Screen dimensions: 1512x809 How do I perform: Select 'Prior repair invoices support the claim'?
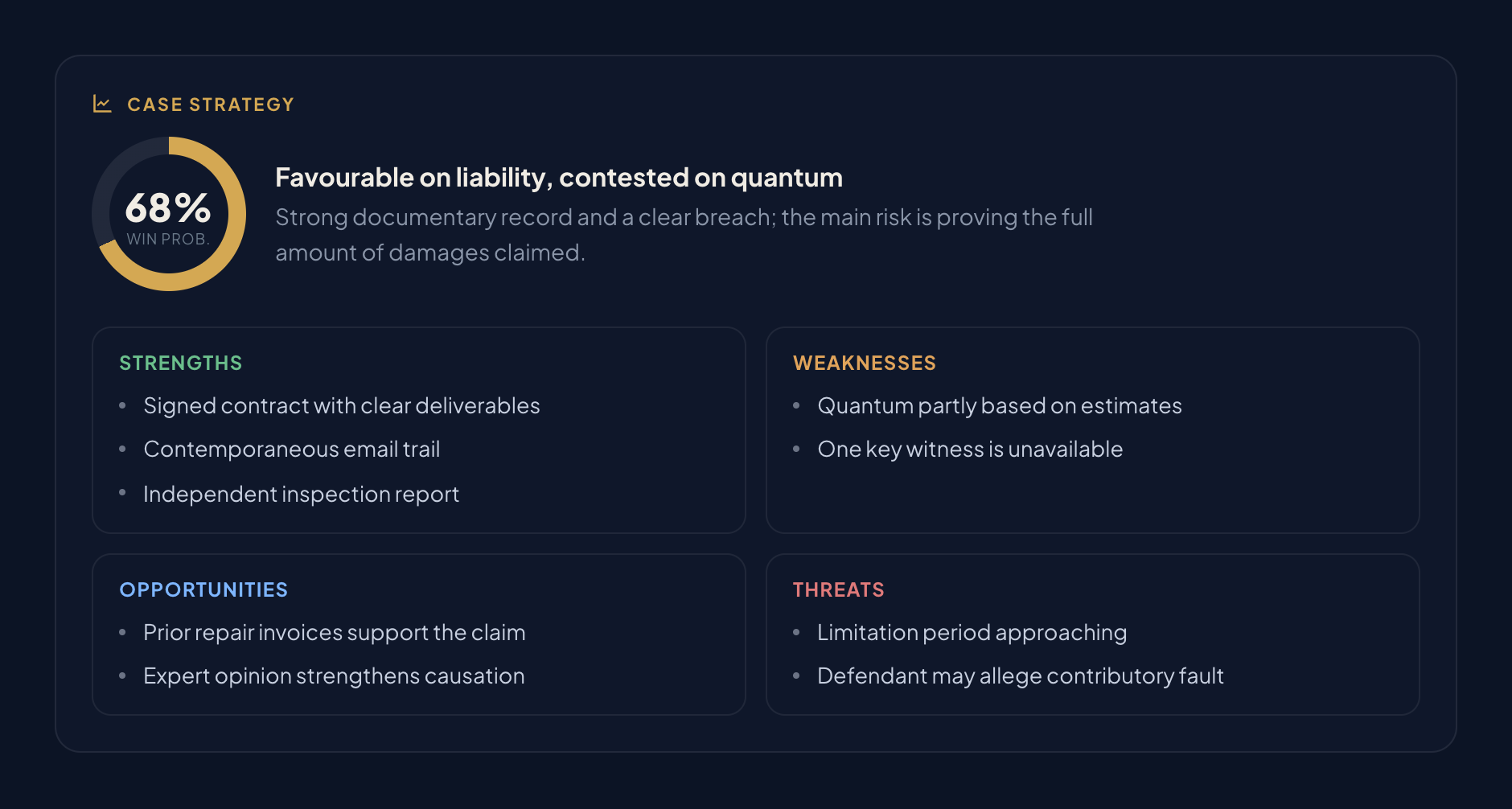point(335,633)
